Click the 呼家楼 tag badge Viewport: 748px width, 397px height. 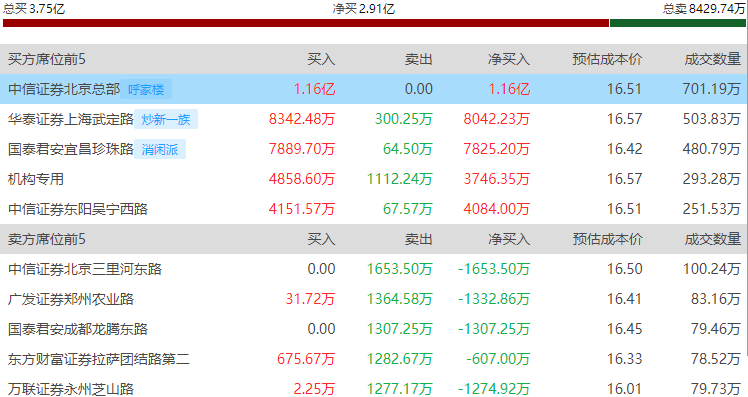[146, 89]
